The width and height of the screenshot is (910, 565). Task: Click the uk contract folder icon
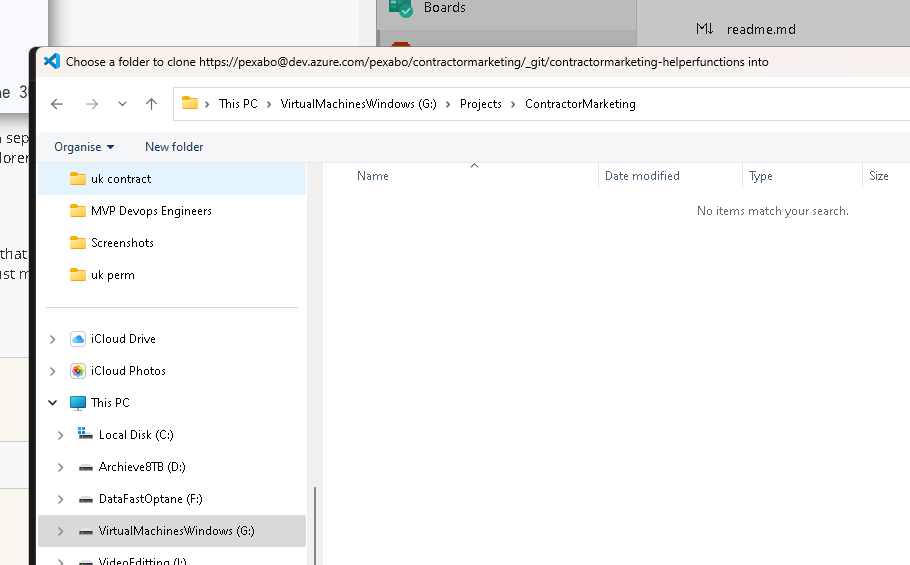78,179
